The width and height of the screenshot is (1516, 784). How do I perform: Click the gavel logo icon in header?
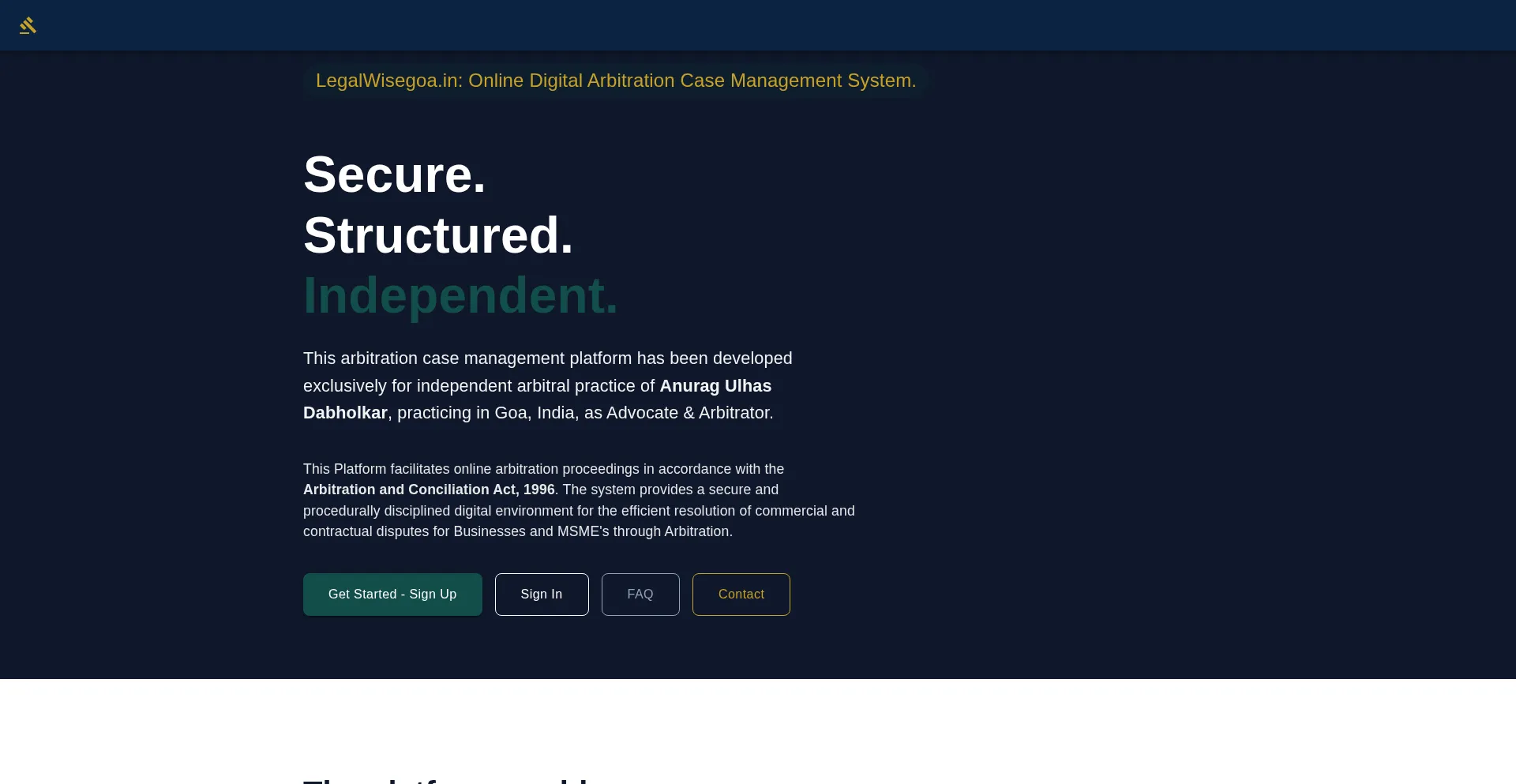(x=28, y=25)
